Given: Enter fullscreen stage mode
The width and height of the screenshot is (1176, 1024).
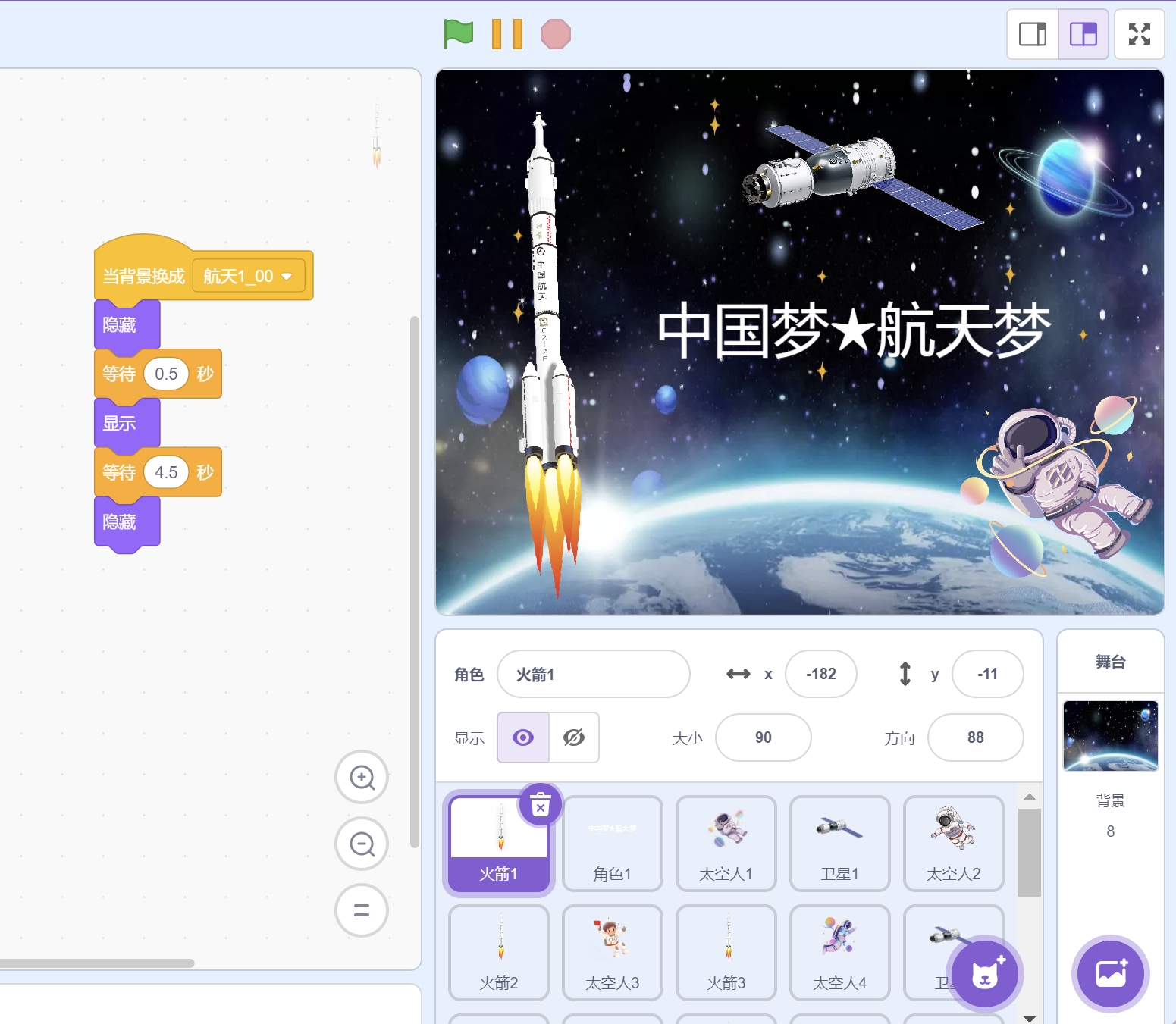Looking at the screenshot, I should [x=1139, y=33].
